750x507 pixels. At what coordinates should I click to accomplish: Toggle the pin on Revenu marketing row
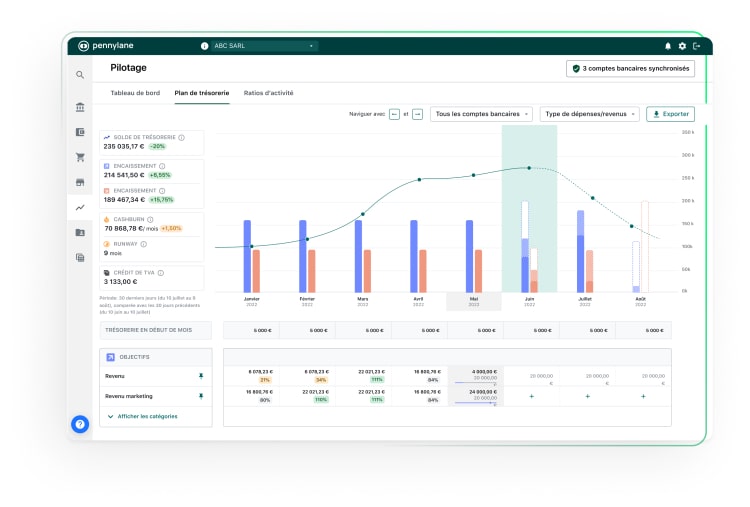pyautogui.click(x=201, y=396)
